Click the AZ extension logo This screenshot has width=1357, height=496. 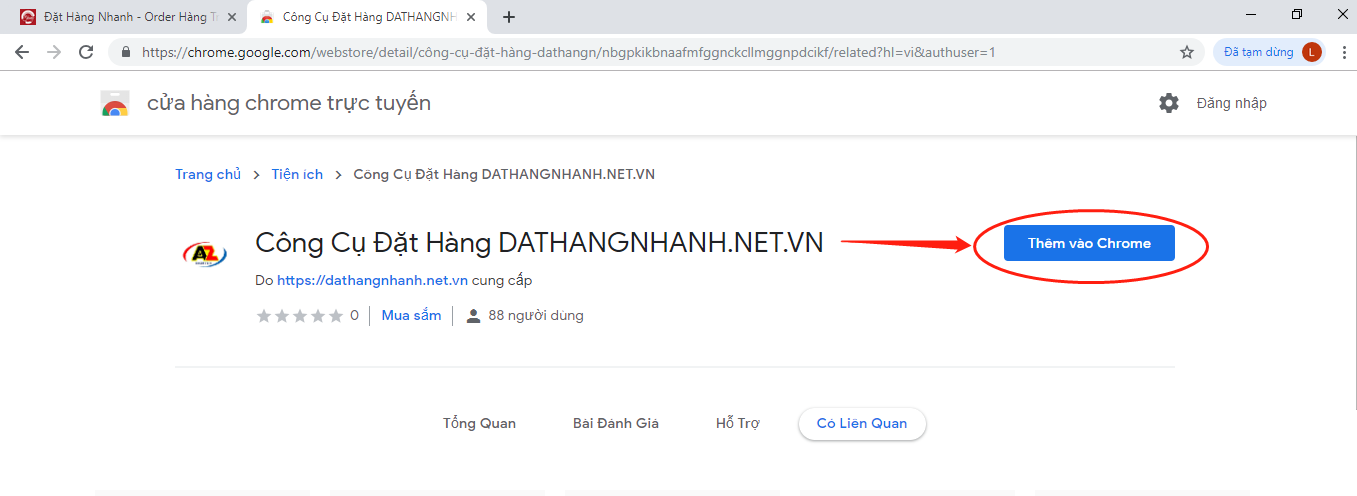click(x=205, y=254)
